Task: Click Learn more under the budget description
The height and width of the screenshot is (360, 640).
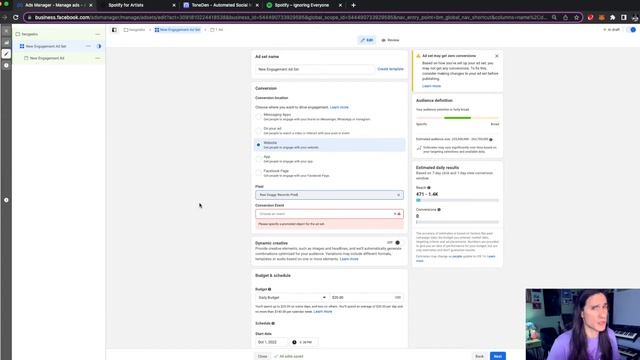Action: [x=323, y=312]
